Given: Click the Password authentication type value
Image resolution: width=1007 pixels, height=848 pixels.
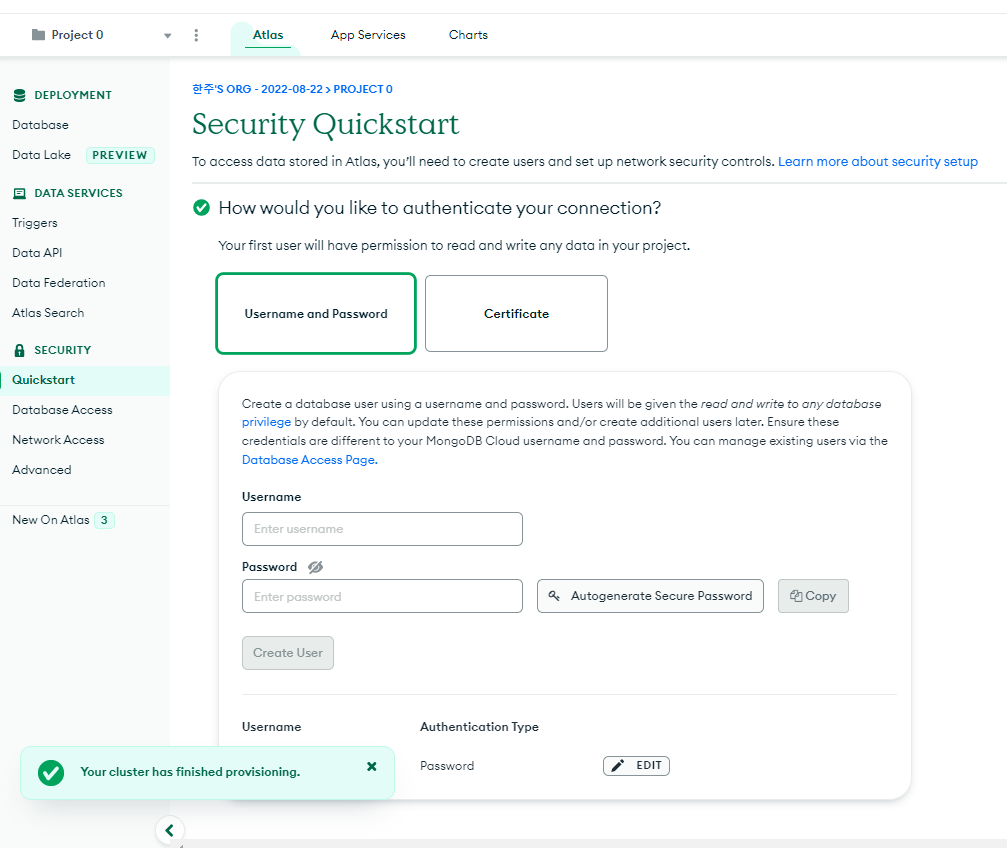Looking at the screenshot, I should (447, 766).
